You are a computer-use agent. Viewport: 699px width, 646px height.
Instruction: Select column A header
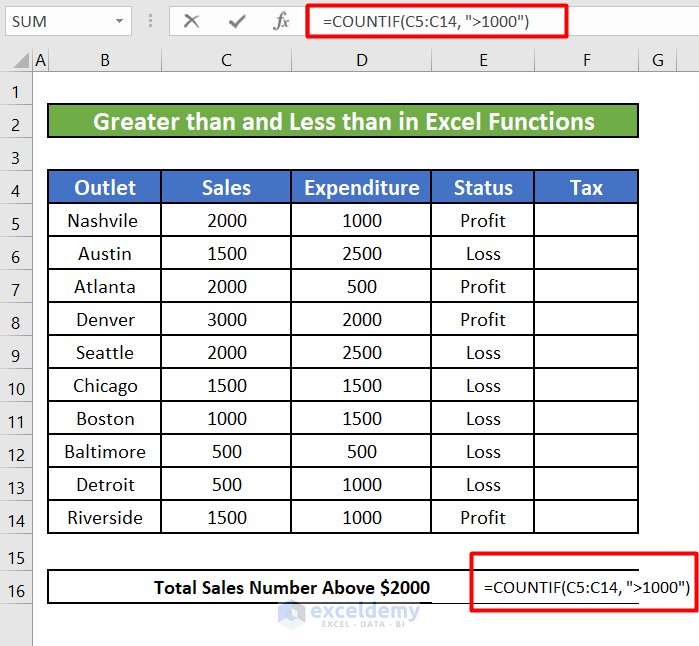coord(41,60)
